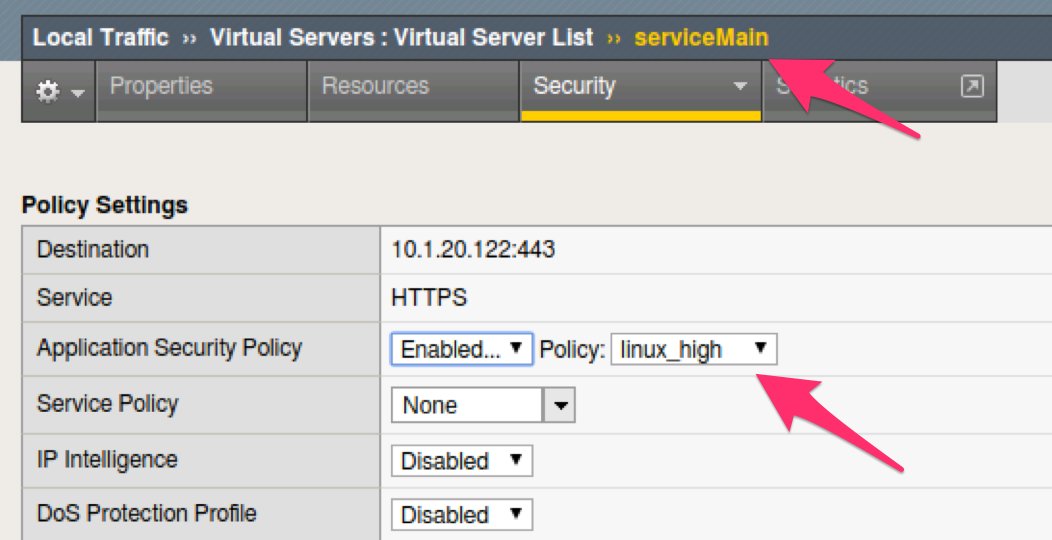Image resolution: width=1052 pixels, height=540 pixels.
Task: Click the HTTPS service value
Action: (429, 297)
